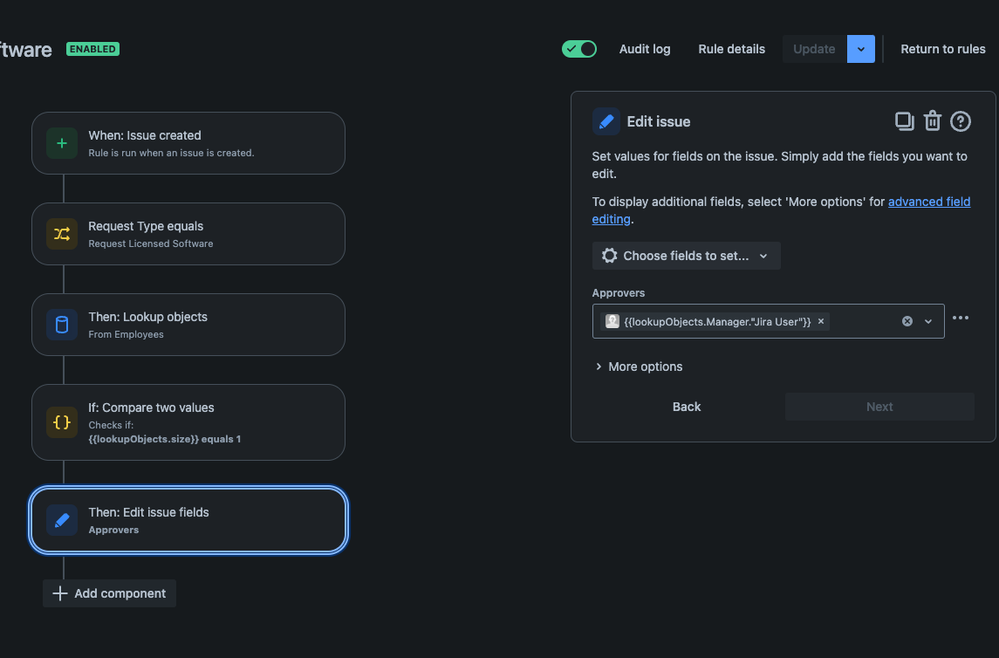Click the Lookup objects database icon
This screenshot has width=999, height=658.
(62, 325)
